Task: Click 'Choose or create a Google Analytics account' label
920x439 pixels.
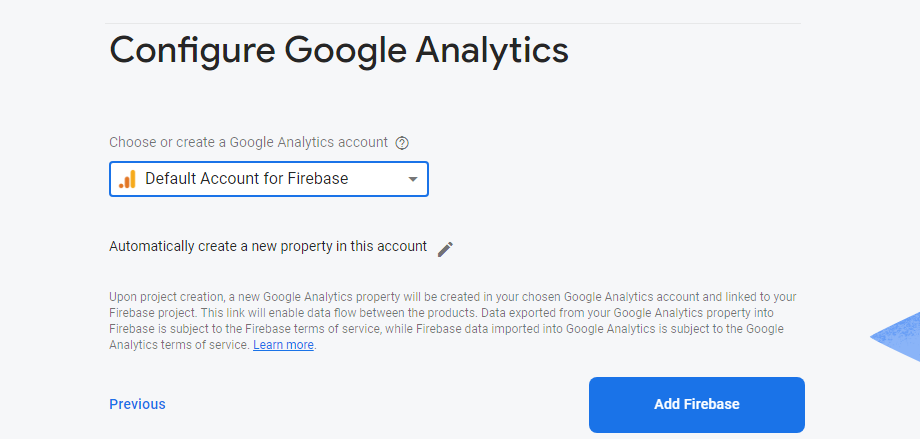Action: click(248, 142)
